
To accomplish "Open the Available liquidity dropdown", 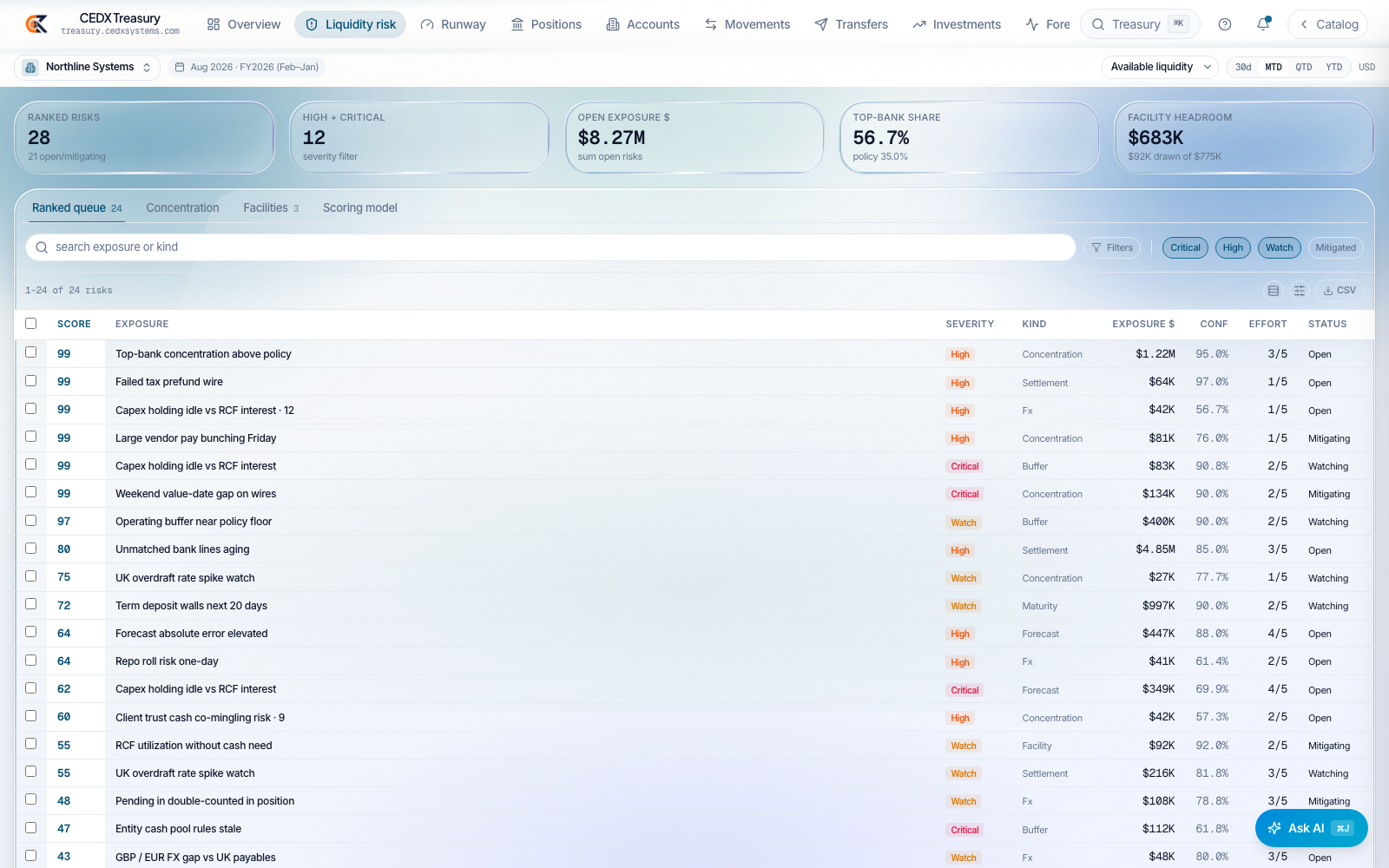I will click(1161, 67).
